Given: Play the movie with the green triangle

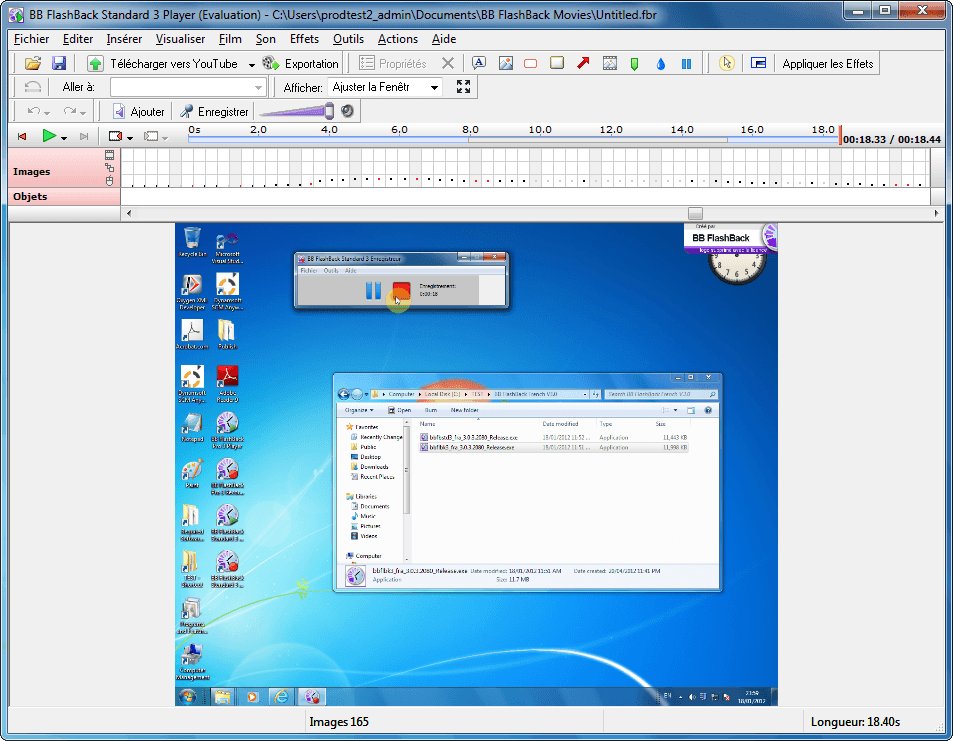Looking at the screenshot, I should click(x=49, y=136).
